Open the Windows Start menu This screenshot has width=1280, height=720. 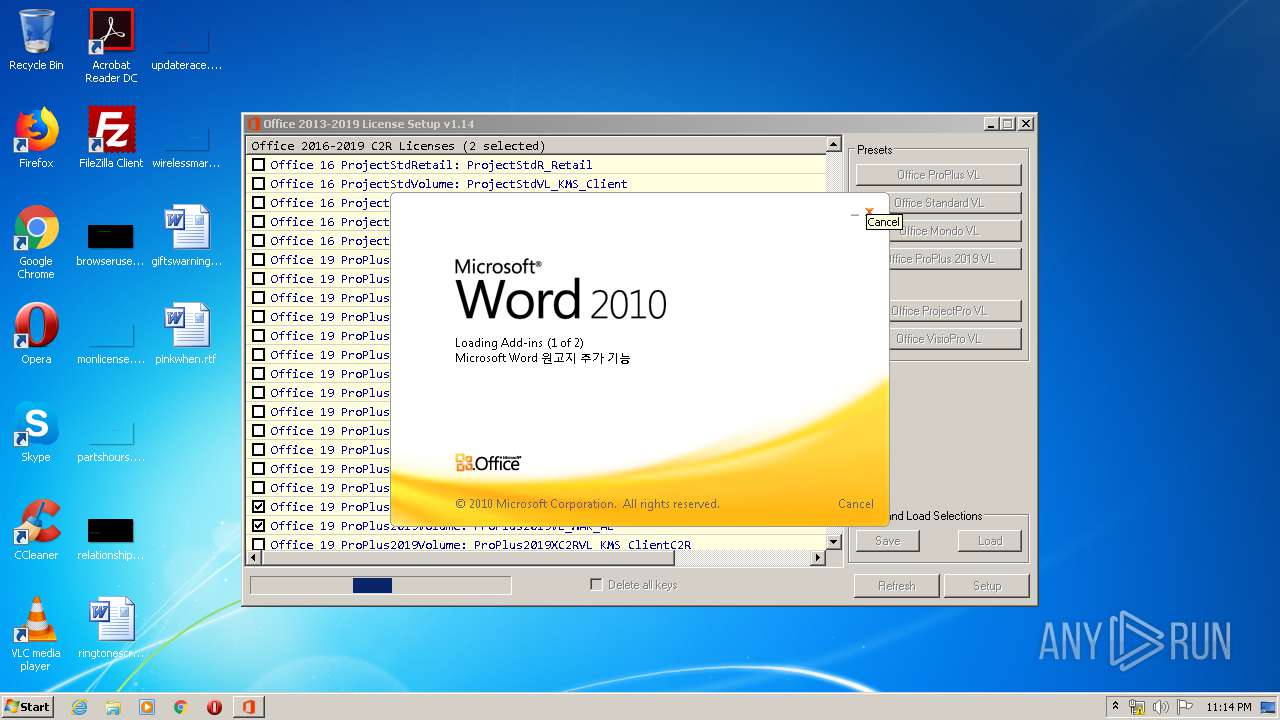click(27, 707)
